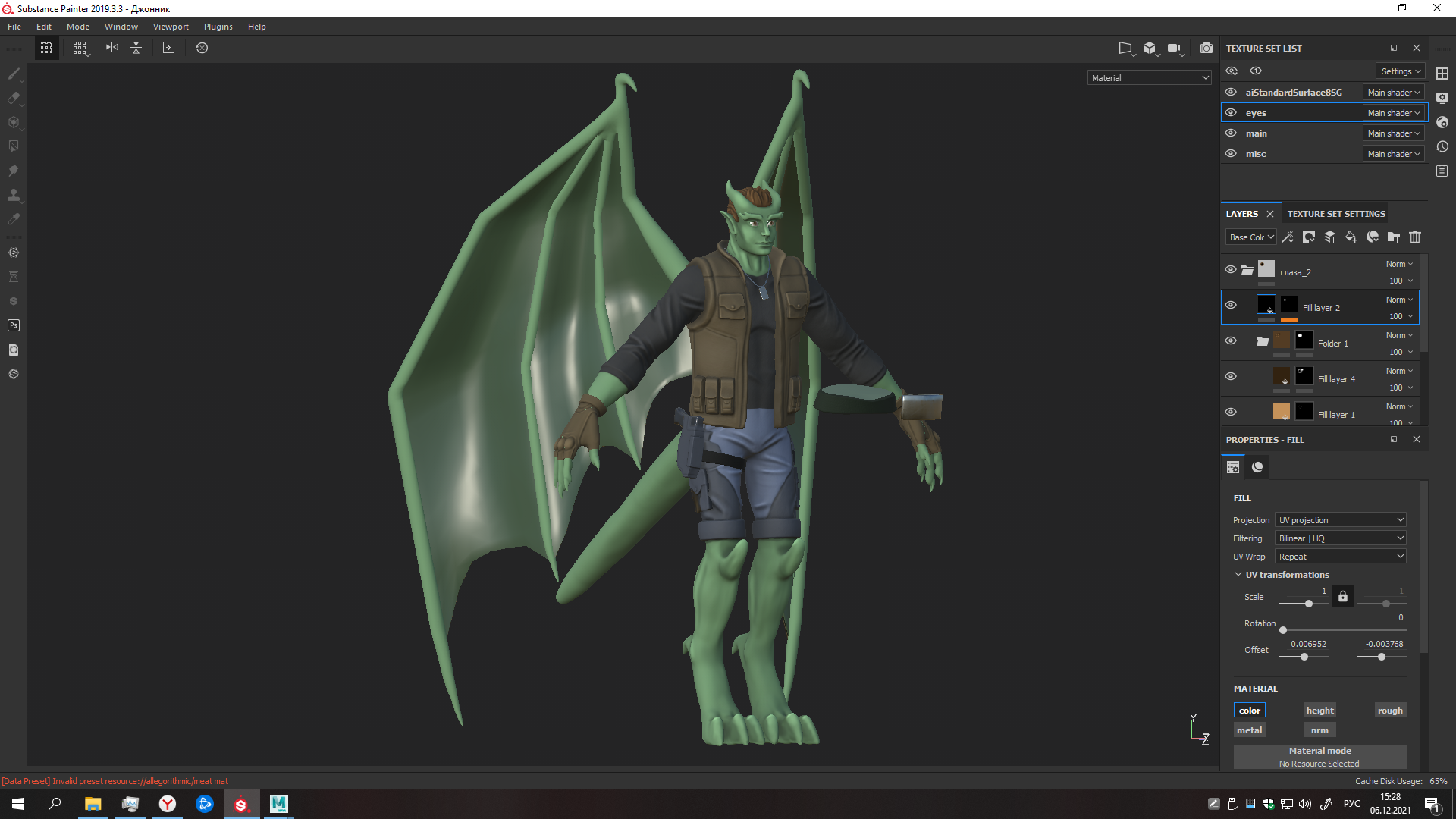The height and width of the screenshot is (819, 1456).
Task: Toggle visibility of the misc texture set
Action: [x=1231, y=153]
